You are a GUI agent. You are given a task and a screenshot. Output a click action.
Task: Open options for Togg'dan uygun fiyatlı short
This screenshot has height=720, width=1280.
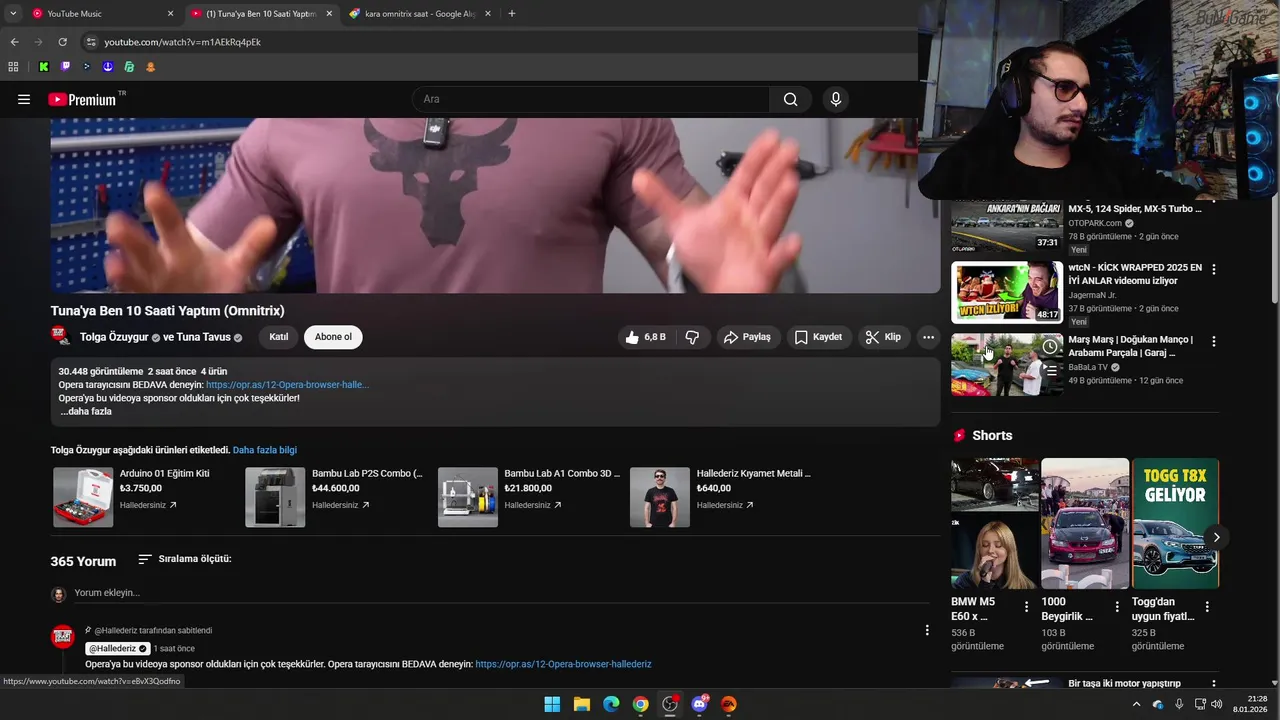coord(1207,607)
